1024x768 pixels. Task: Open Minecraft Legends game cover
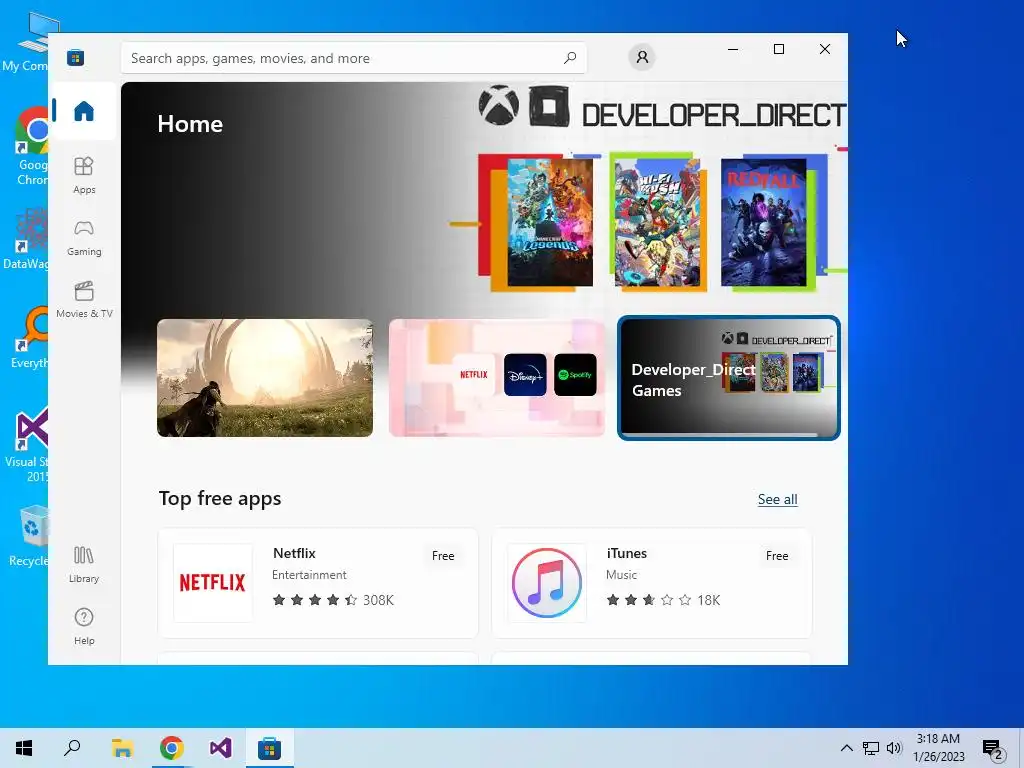click(x=550, y=223)
